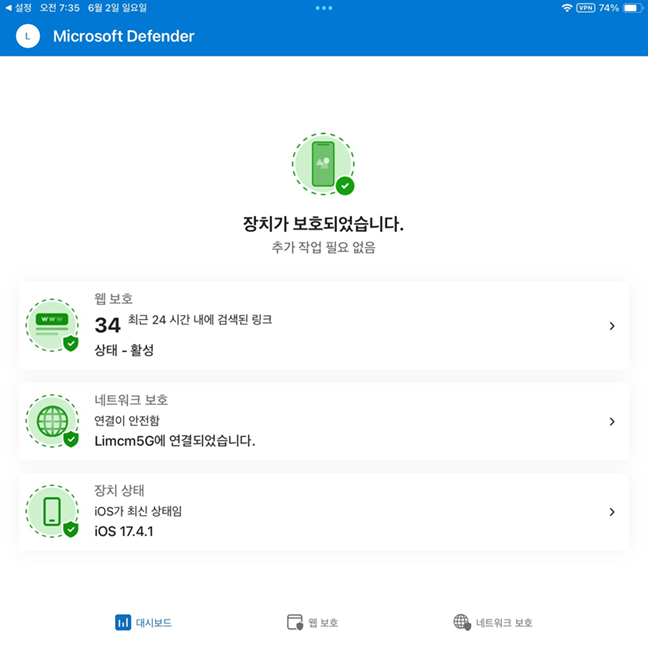This screenshot has height=645, width=648.
Task: Tap the 6월 2일 일요일 date
Action: pos(117,8)
